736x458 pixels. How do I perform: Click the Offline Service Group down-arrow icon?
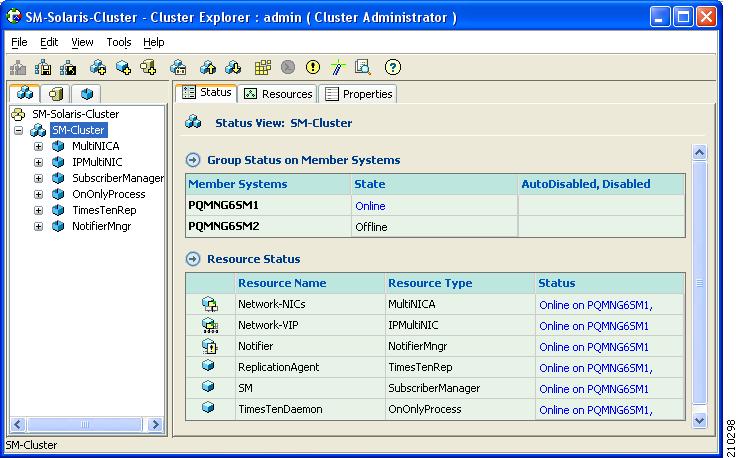pyautogui.click(x=233, y=68)
